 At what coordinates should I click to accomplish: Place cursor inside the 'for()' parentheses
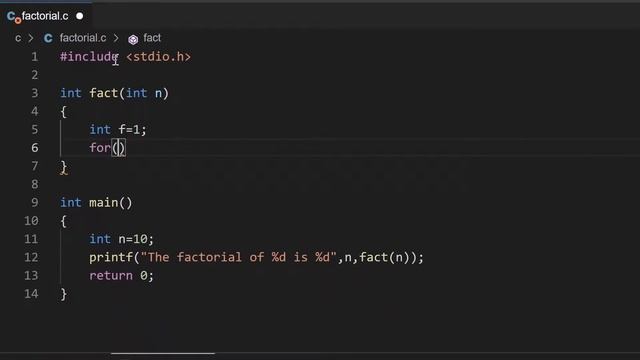[119, 148]
